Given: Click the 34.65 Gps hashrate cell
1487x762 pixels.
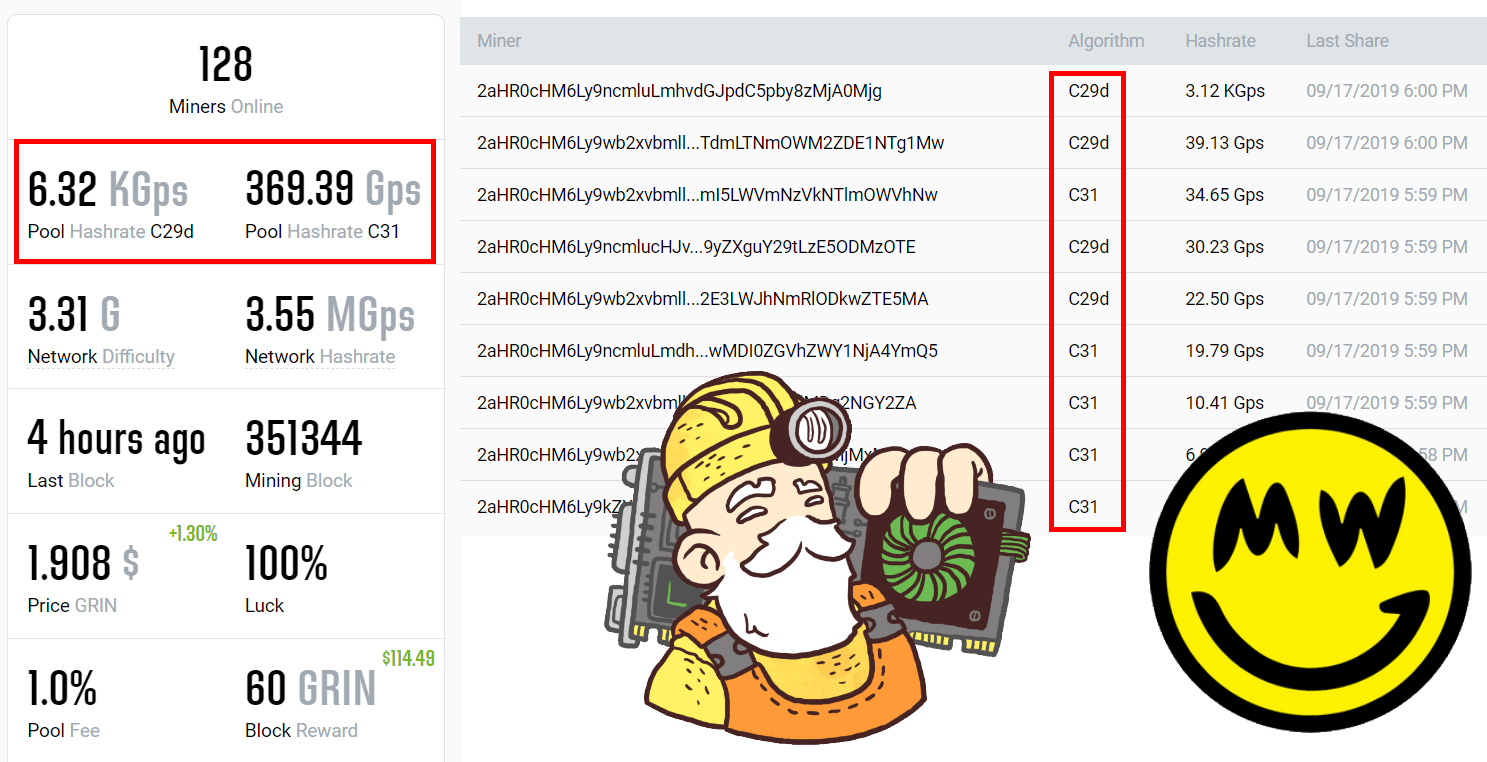Looking at the screenshot, I should (x=1225, y=195).
